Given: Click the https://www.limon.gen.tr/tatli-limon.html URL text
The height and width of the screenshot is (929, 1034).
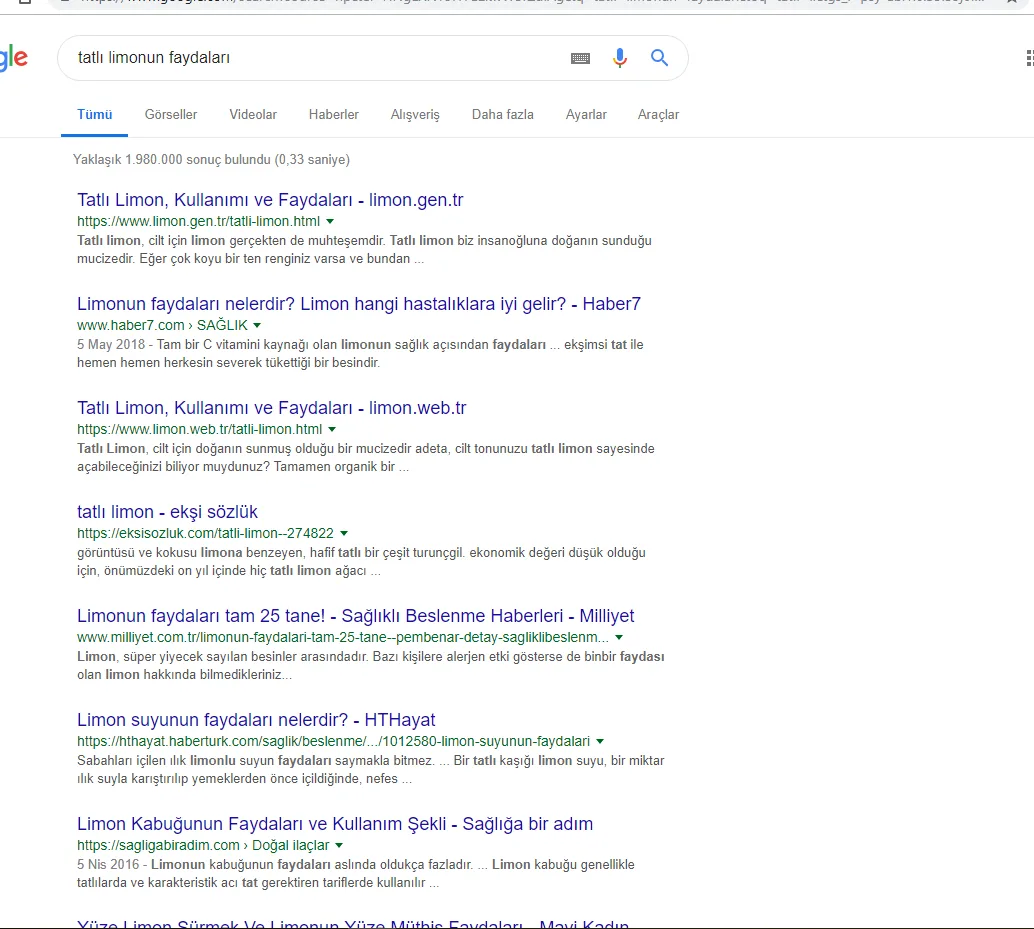Looking at the screenshot, I should pos(198,222).
